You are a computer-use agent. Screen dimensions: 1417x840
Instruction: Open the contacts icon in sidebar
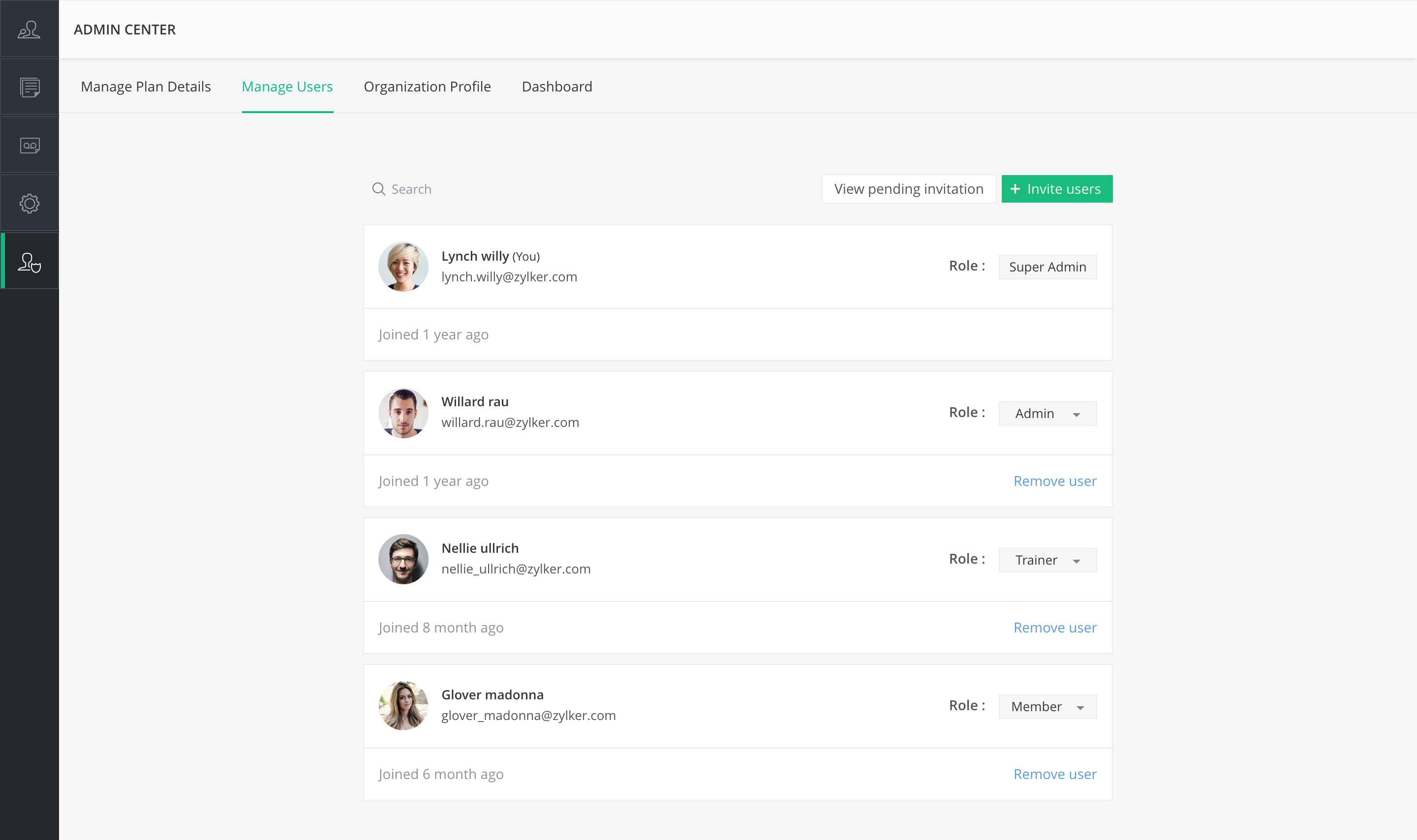coord(29,30)
